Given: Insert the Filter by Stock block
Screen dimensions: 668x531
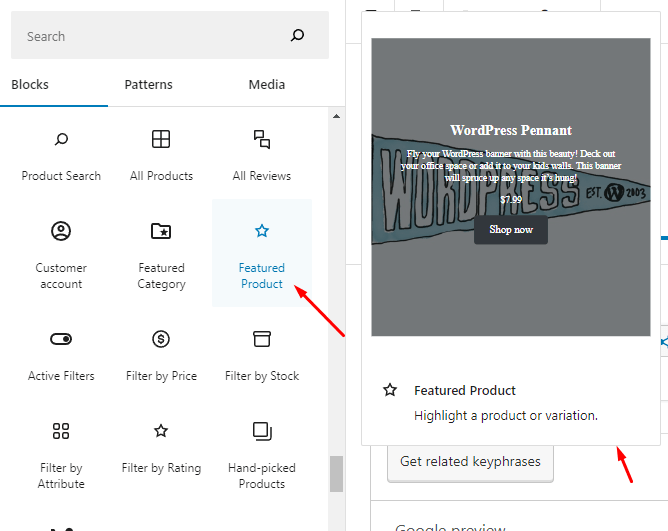Looking at the screenshot, I should [x=262, y=354].
